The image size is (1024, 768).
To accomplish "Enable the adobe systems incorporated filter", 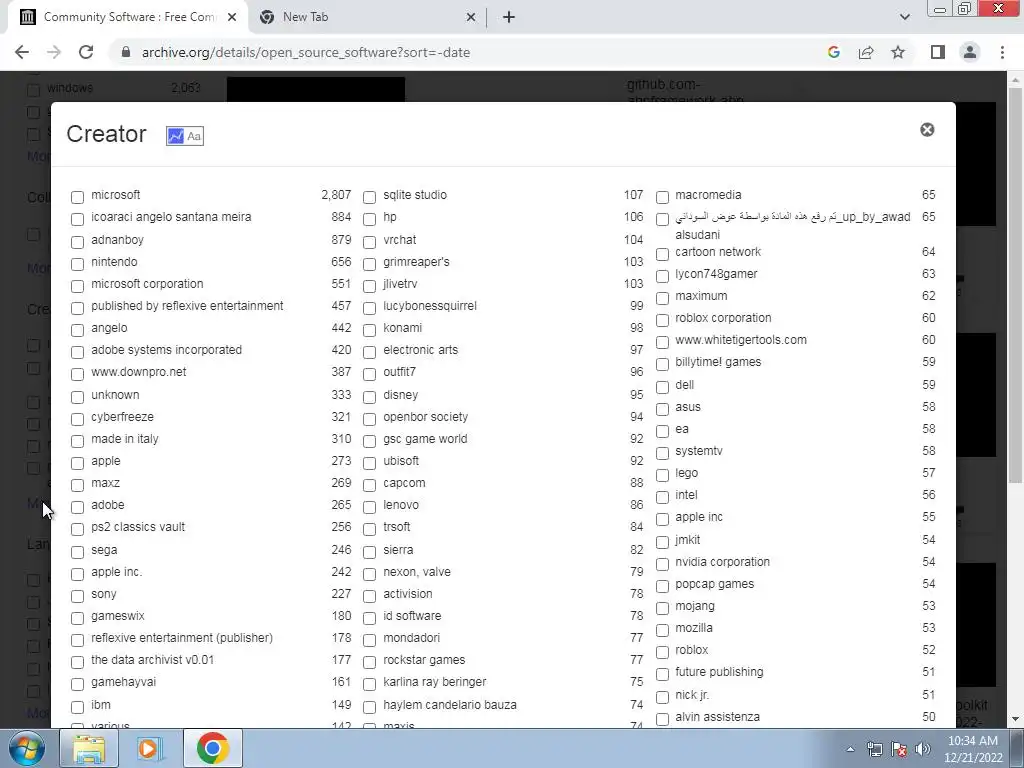I will 77,352.
